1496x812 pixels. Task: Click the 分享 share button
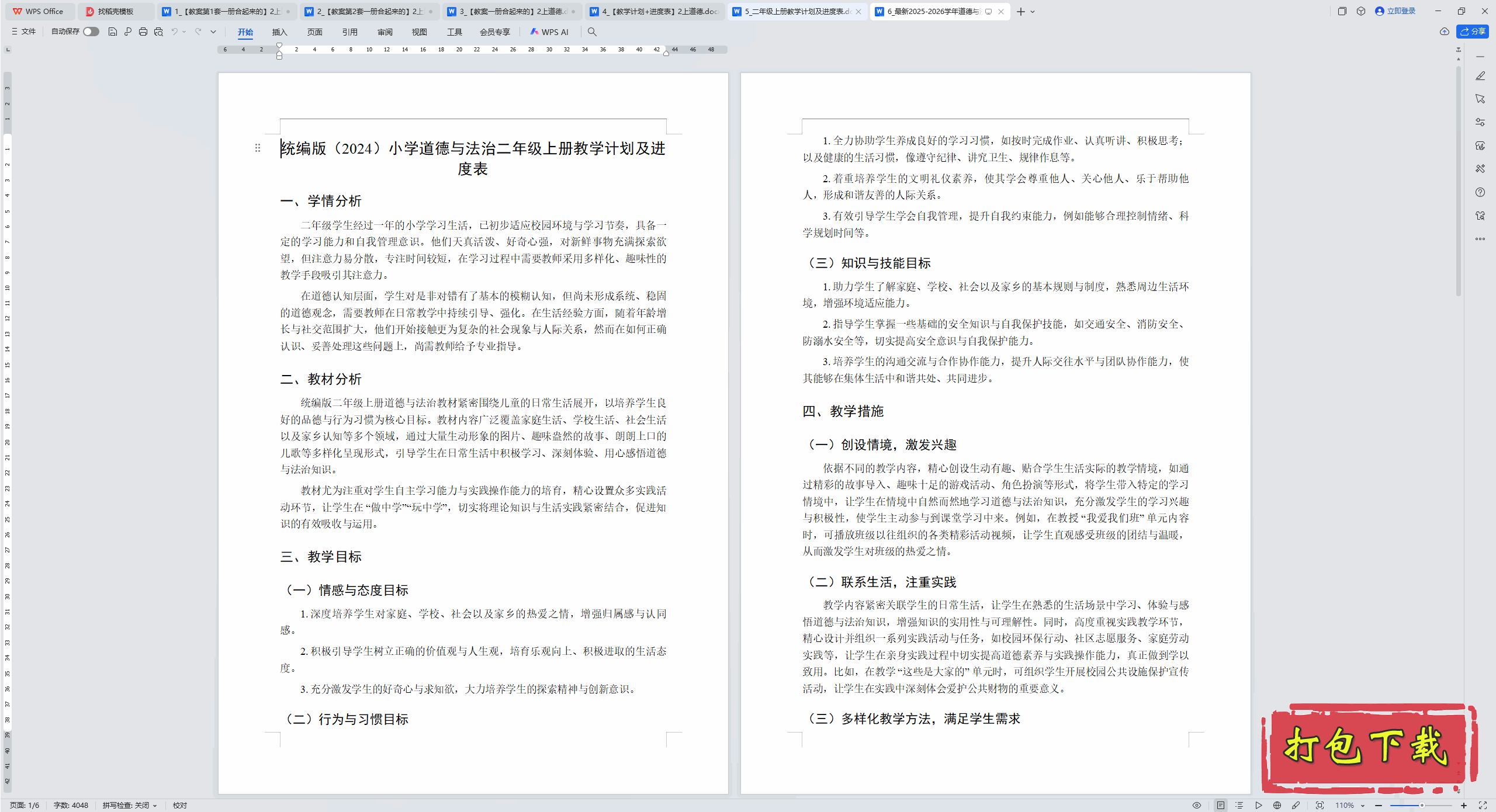[x=1473, y=32]
